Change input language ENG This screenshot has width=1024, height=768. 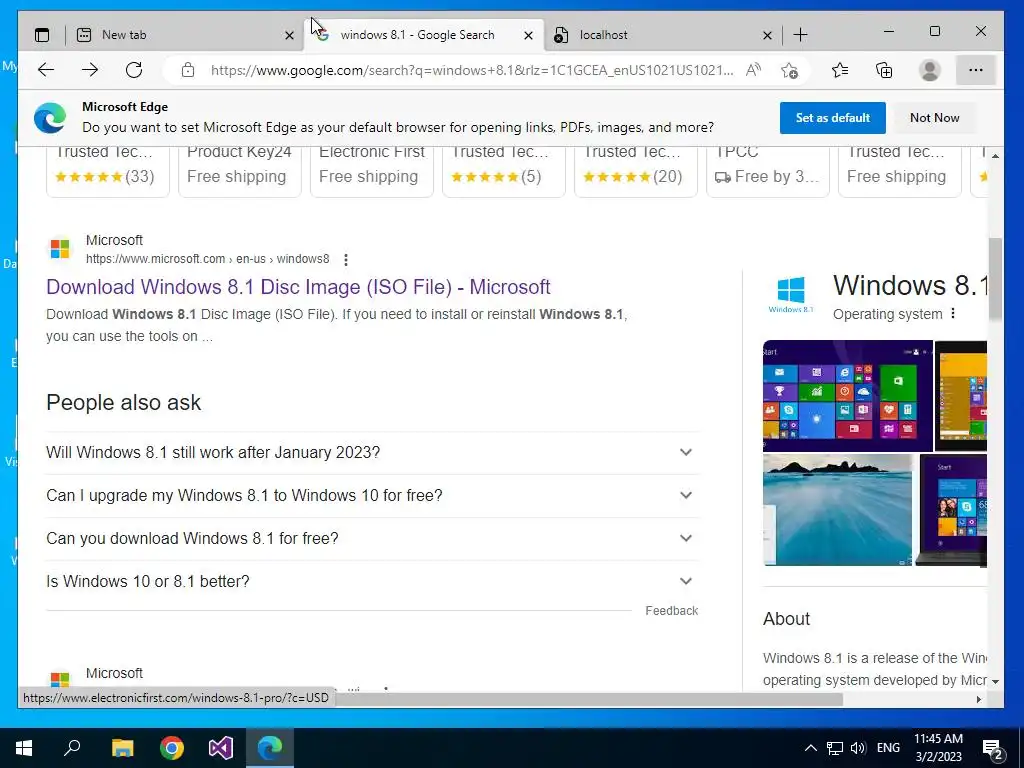click(x=888, y=748)
